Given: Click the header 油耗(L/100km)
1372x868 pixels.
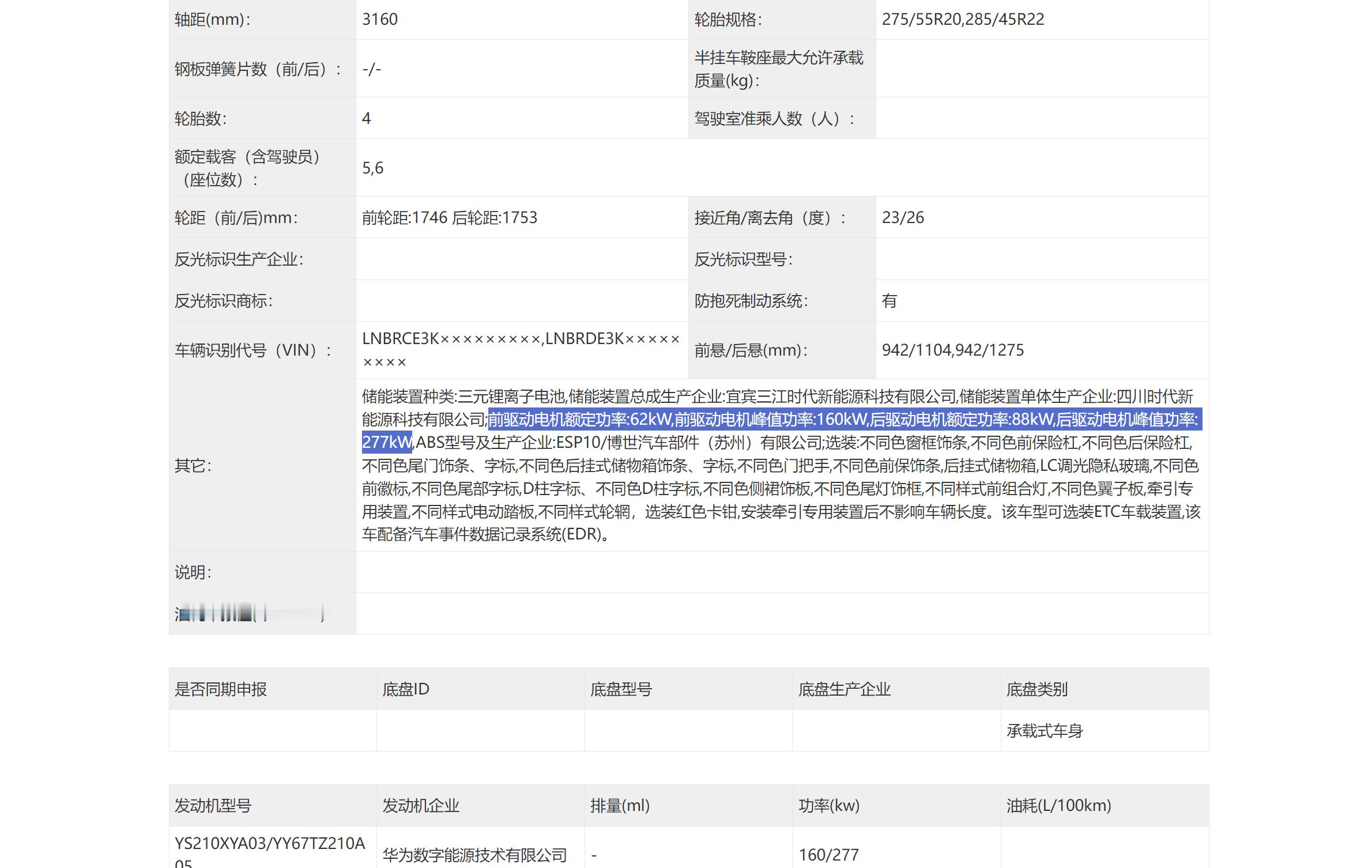Looking at the screenshot, I should pyautogui.click(x=1058, y=805).
